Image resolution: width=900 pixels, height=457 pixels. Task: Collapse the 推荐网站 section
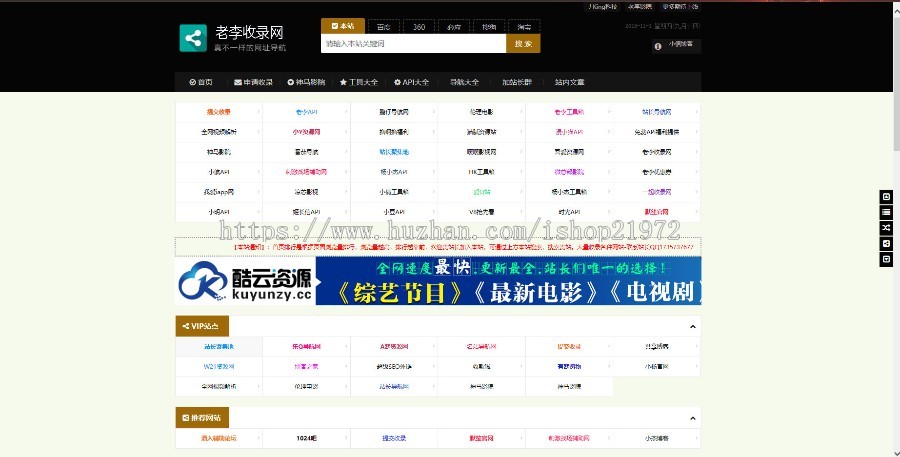click(693, 419)
